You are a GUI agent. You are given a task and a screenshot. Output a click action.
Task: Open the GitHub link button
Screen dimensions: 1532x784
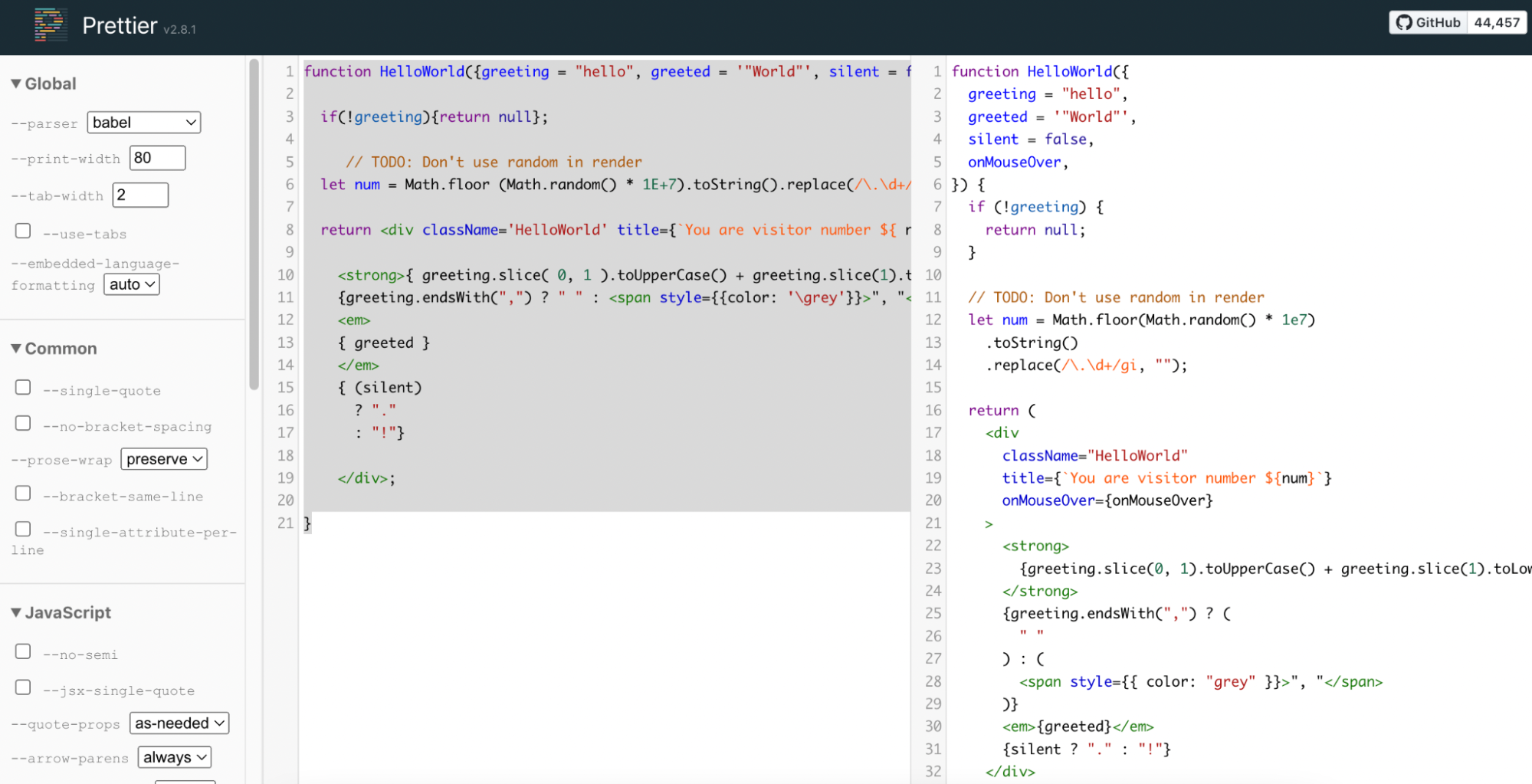click(x=1428, y=22)
